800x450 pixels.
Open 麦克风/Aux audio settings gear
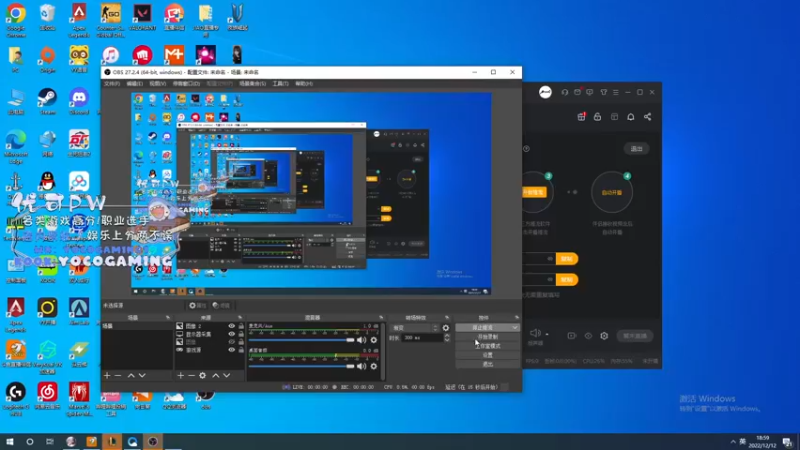coord(374,340)
